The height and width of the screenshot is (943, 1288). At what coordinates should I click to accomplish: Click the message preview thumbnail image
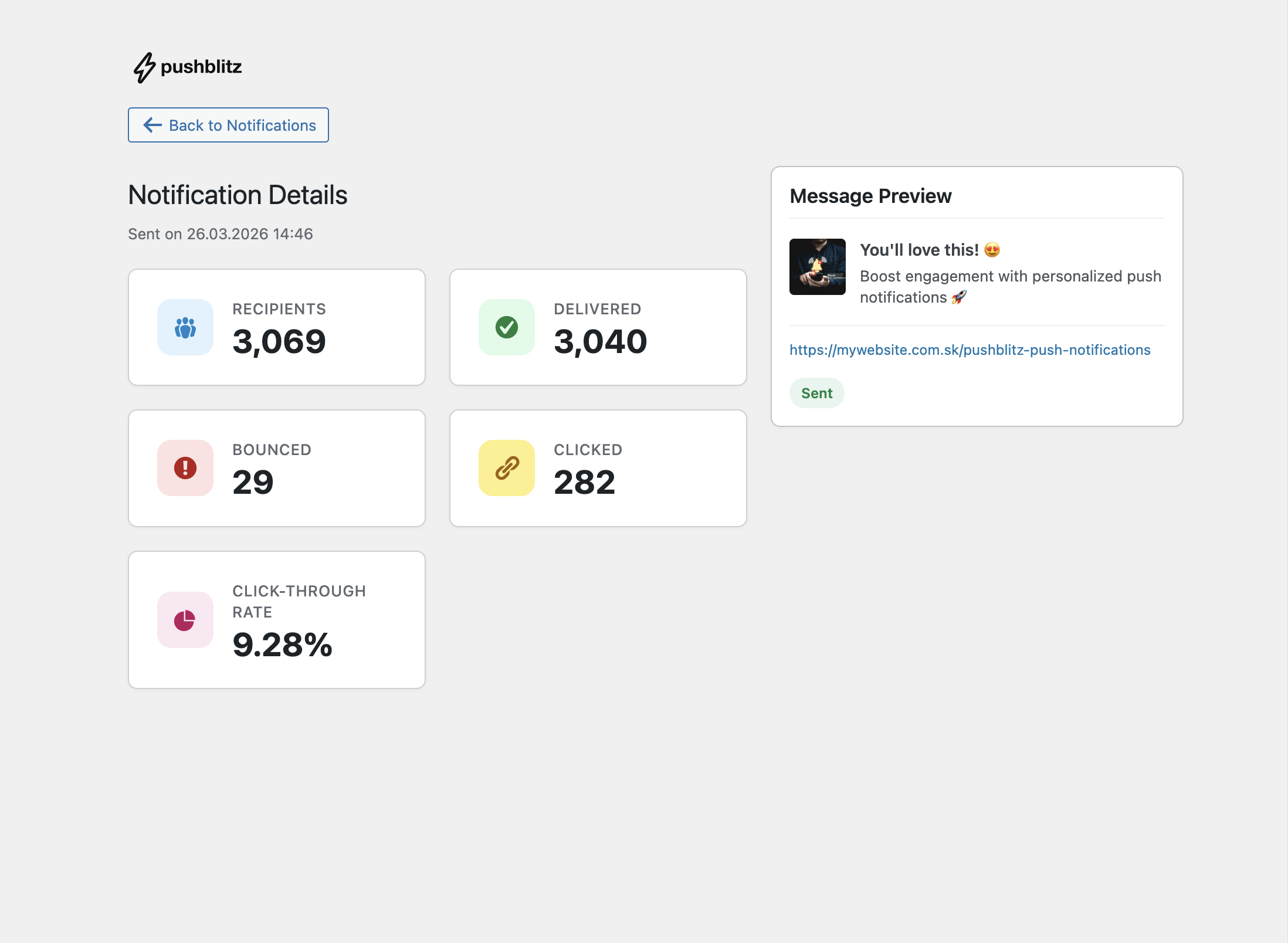point(818,267)
